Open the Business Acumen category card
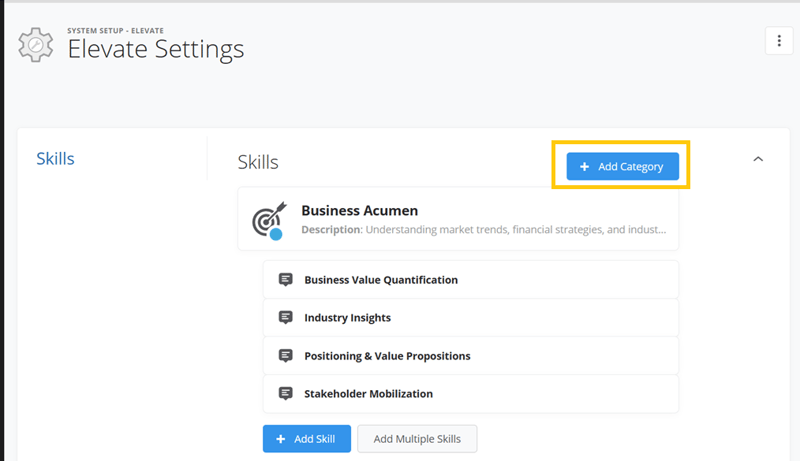 pyautogui.click(x=458, y=219)
